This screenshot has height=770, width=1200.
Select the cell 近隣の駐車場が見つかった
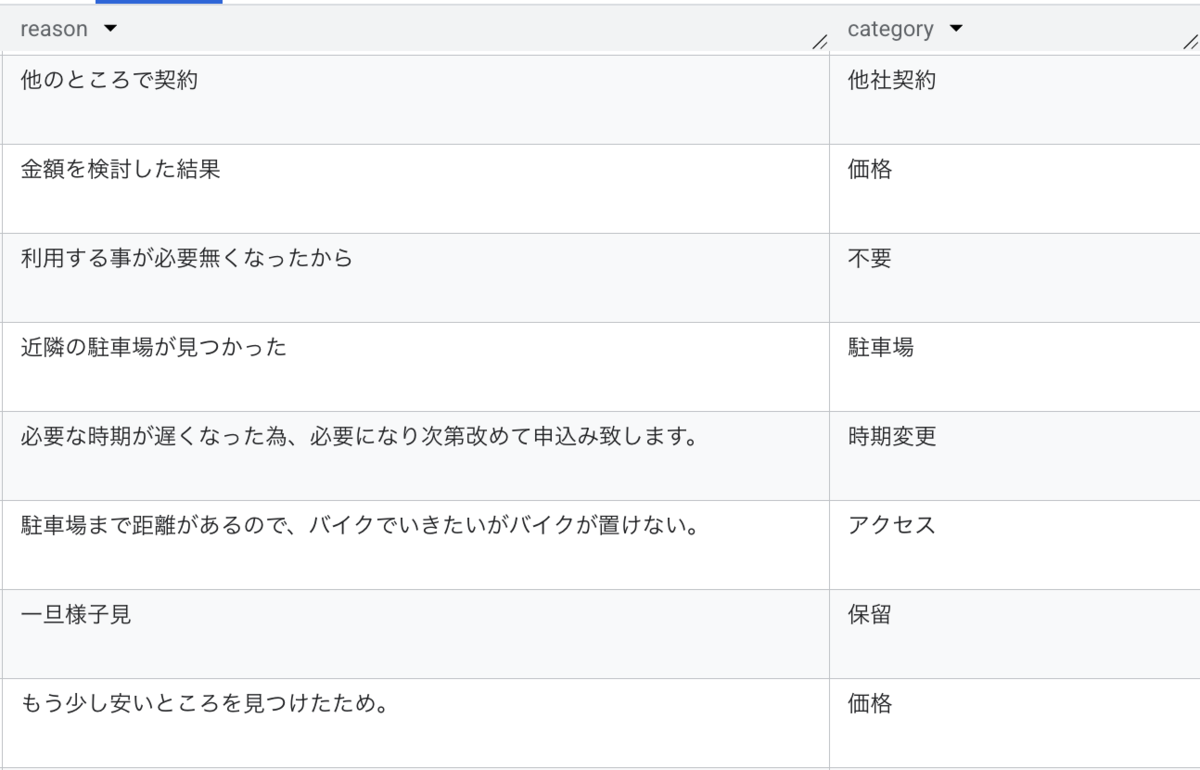(415, 367)
